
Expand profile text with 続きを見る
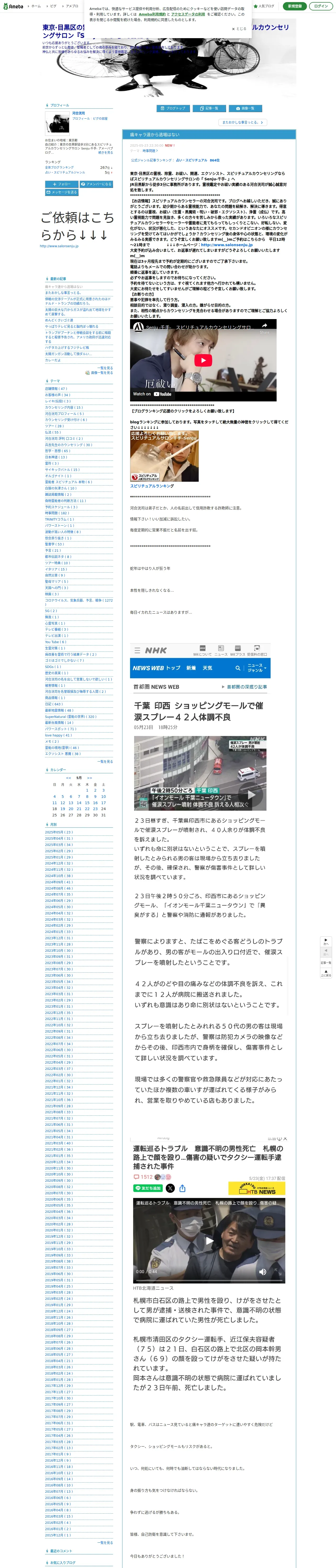105,153
